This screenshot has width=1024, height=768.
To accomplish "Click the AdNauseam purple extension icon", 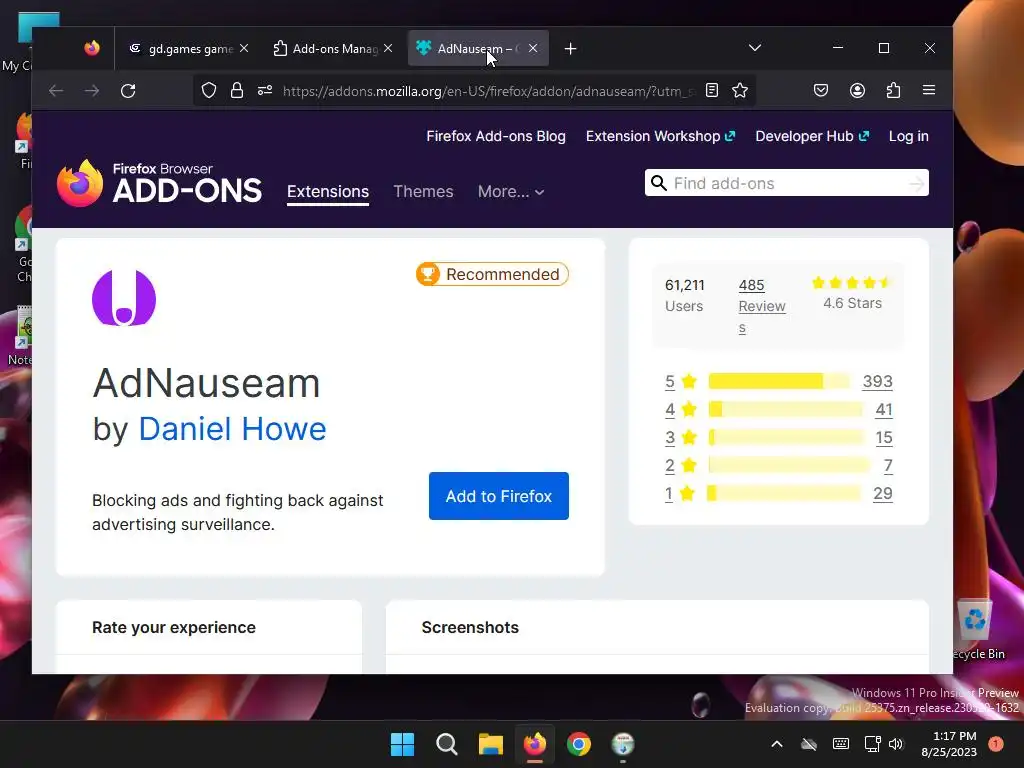I will coord(124,298).
